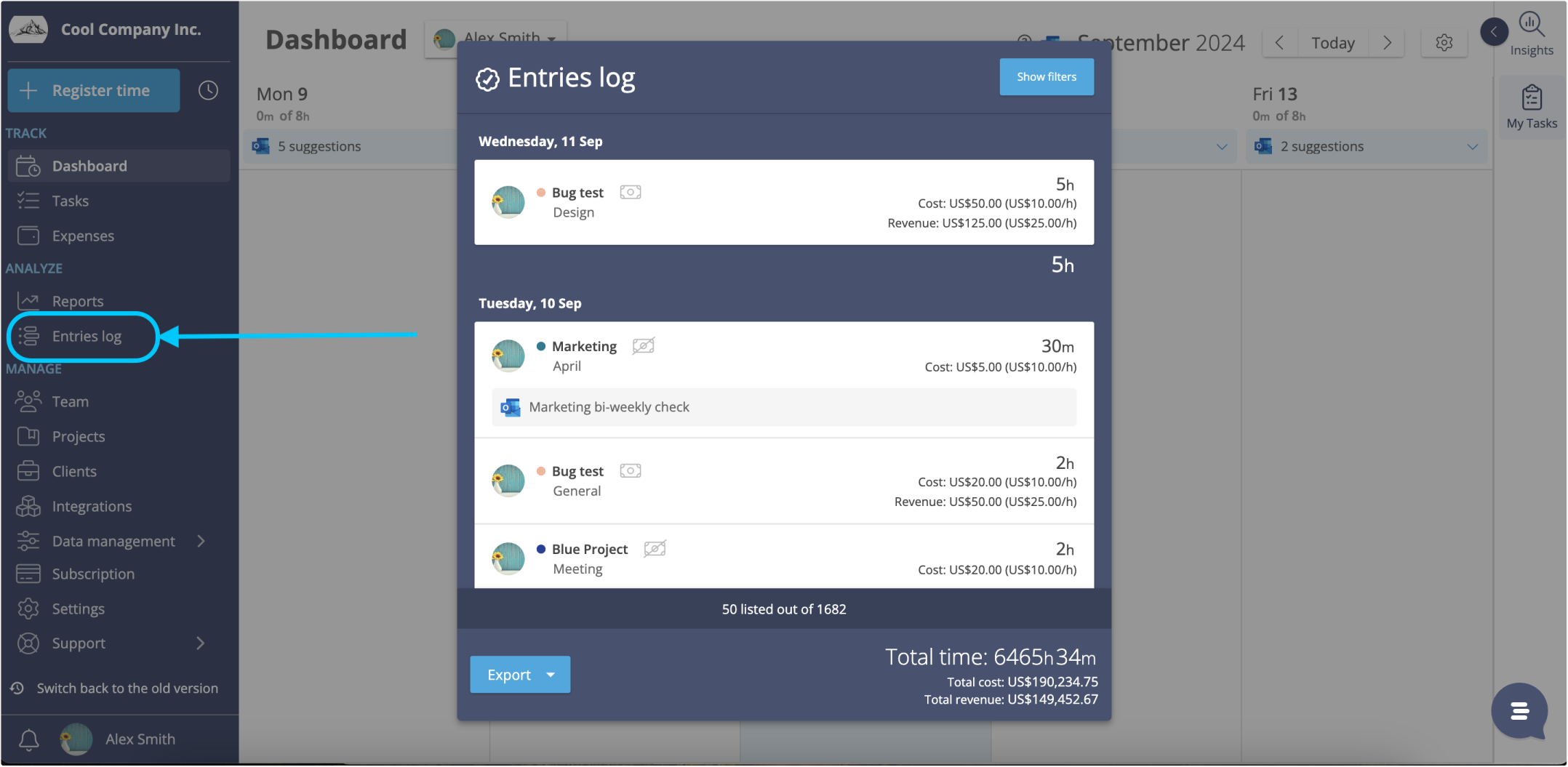The image size is (1568, 767).
Task: Toggle non-billable icon on Marketing entry
Action: coord(643,346)
